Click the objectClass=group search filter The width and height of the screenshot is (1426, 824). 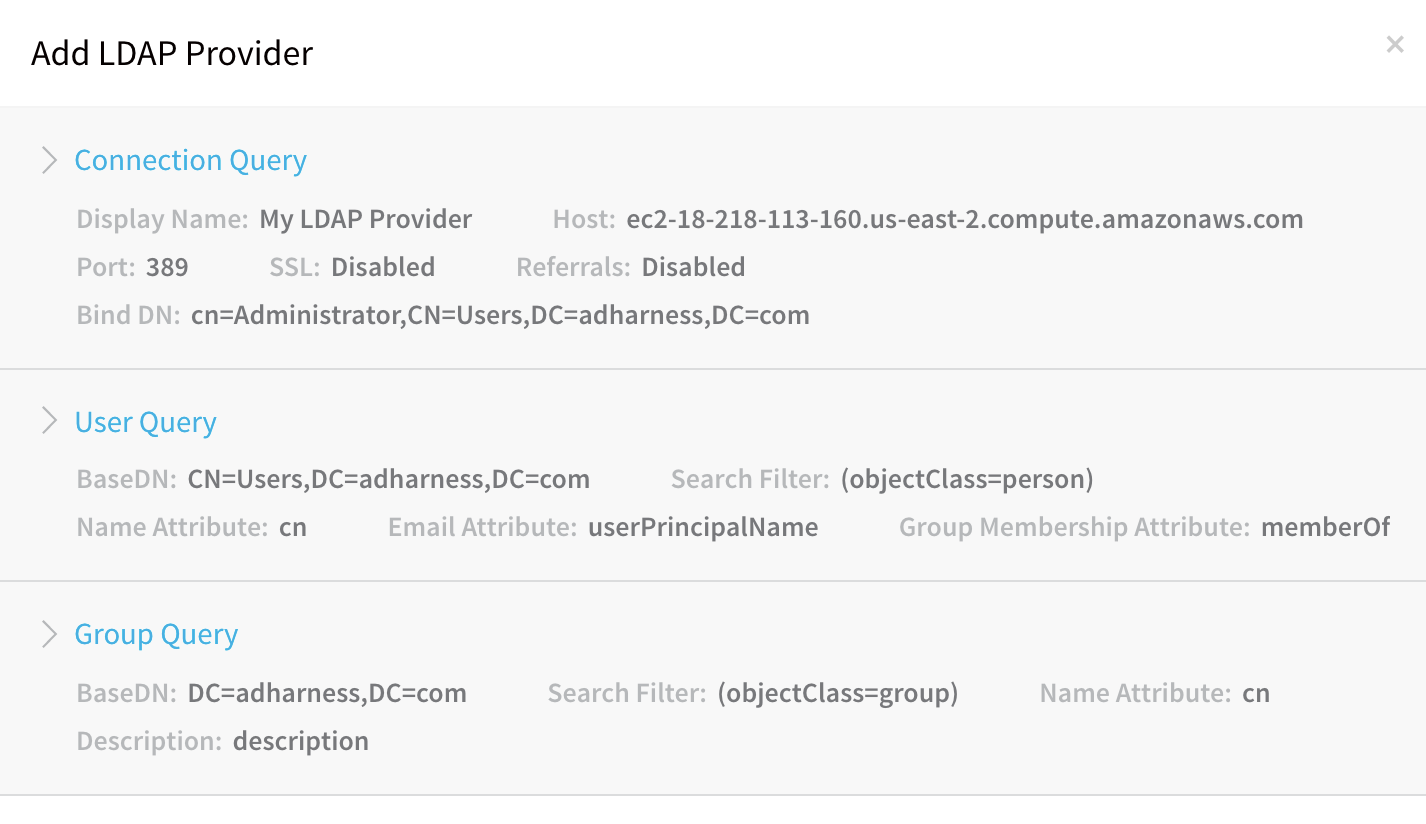(x=838, y=694)
